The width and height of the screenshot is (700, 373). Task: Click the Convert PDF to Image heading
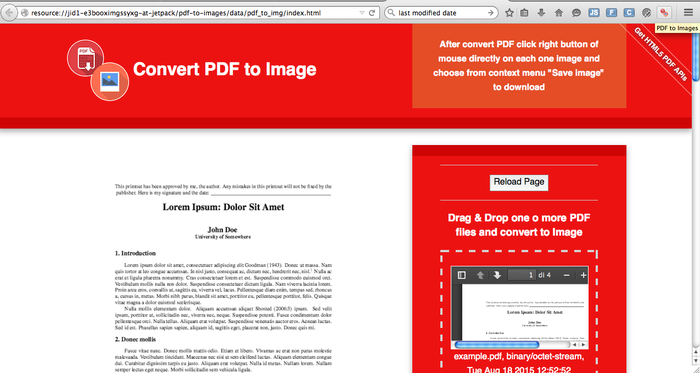(225, 69)
